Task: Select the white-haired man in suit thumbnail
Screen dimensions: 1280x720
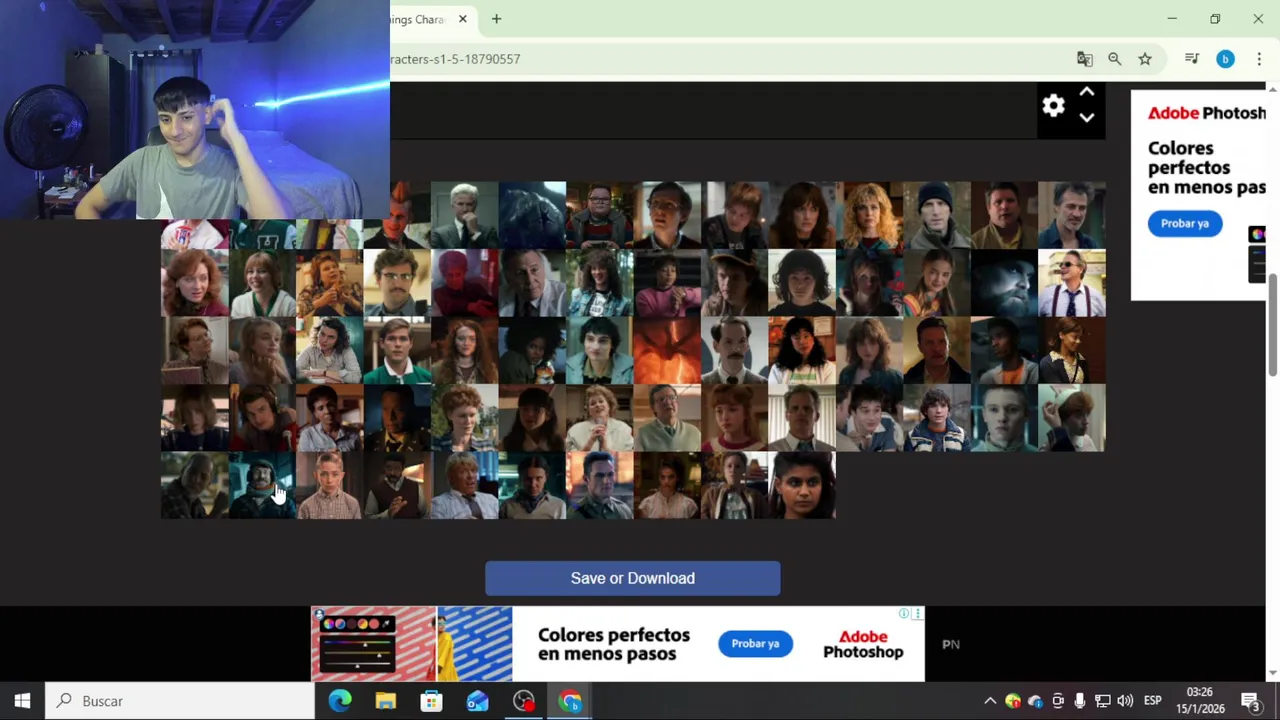Action: (464, 214)
